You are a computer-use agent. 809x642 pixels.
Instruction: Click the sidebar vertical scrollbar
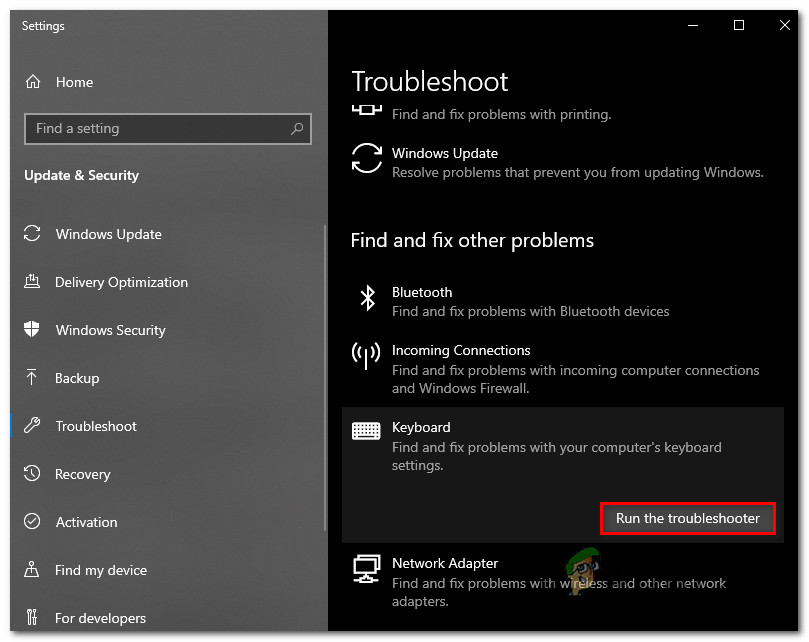click(325, 378)
